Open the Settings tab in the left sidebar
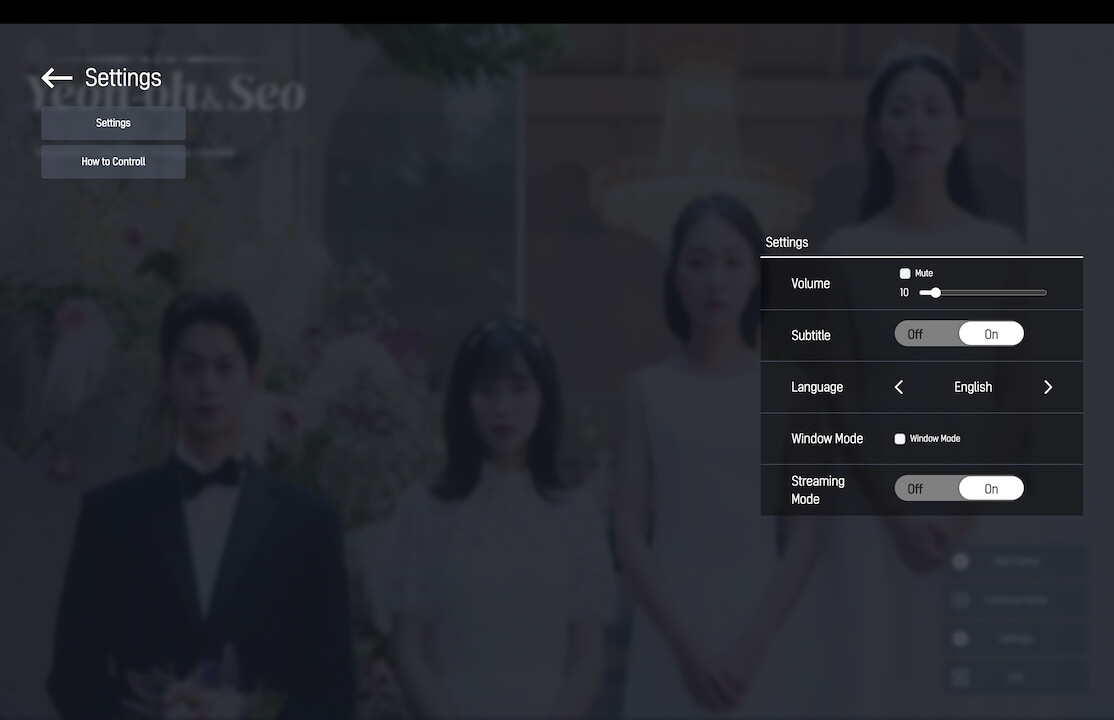 pos(112,122)
